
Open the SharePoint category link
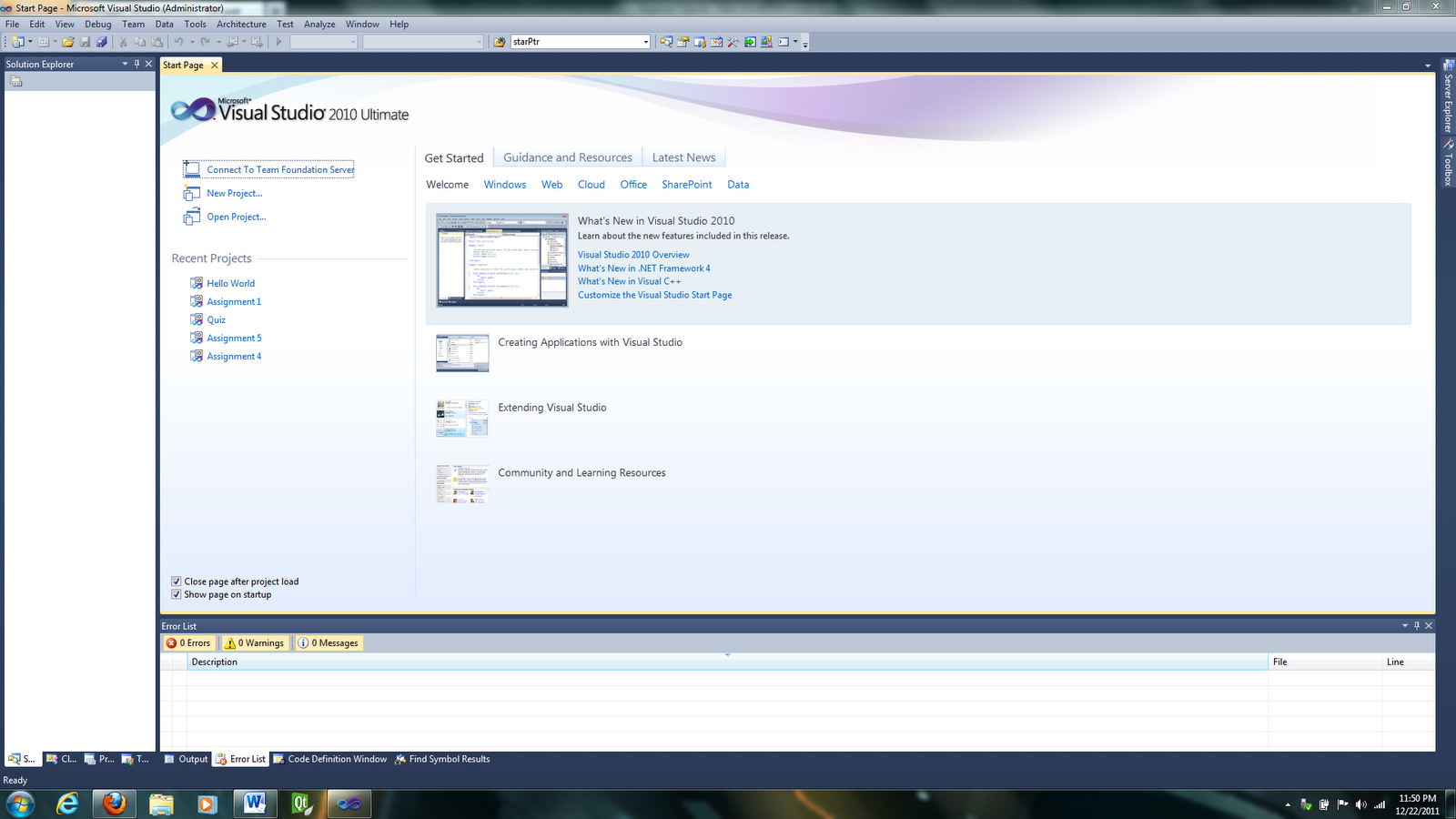coord(687,184)
